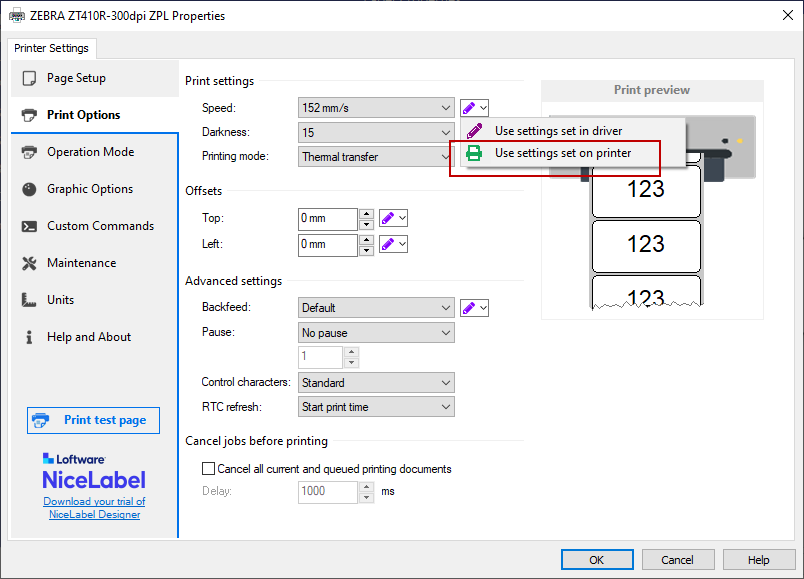Click the Maintenance tools icon
This screenshot has width=804, height=579.
[x=29, y=263]
